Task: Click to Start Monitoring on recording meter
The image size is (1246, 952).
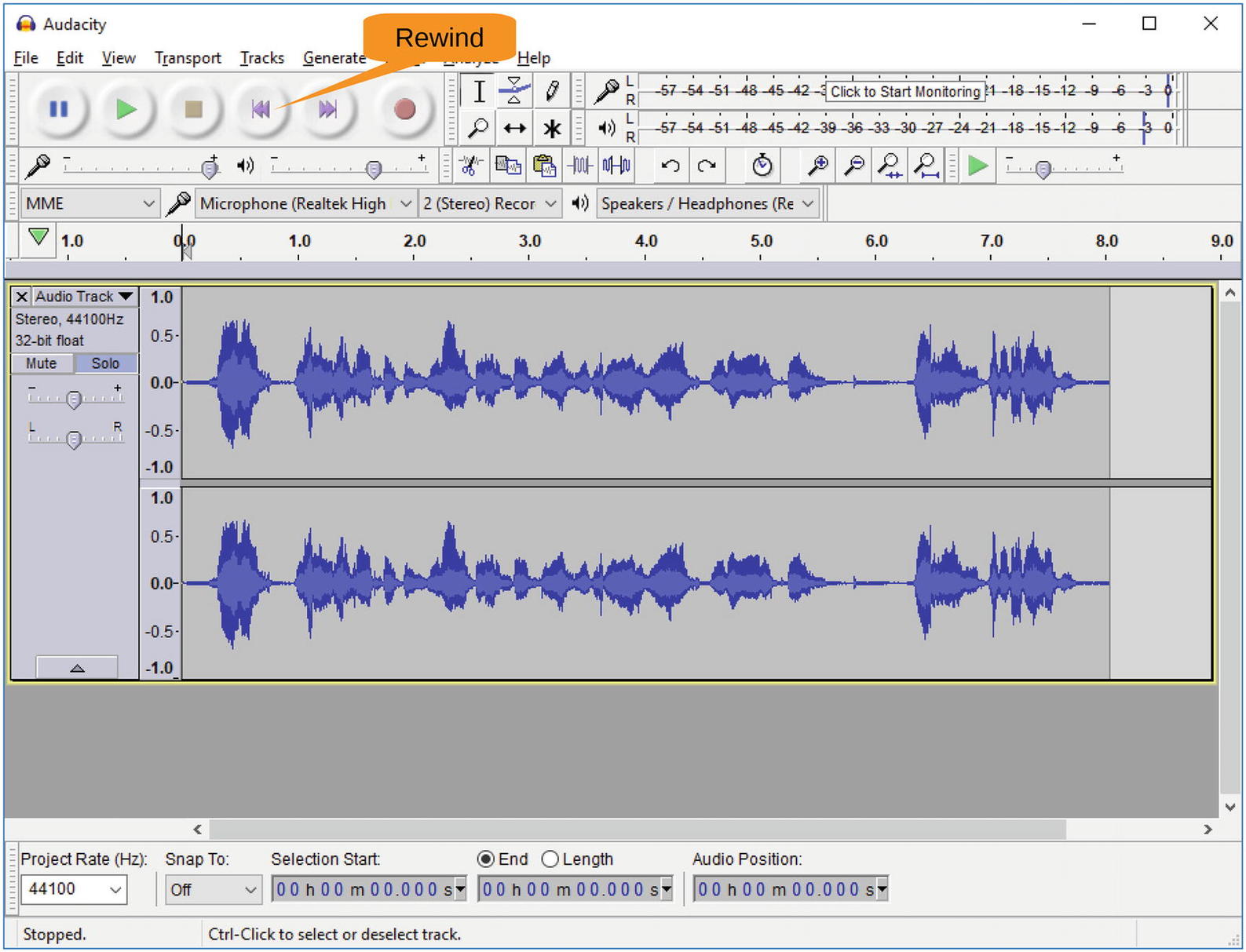Action: 905,92
